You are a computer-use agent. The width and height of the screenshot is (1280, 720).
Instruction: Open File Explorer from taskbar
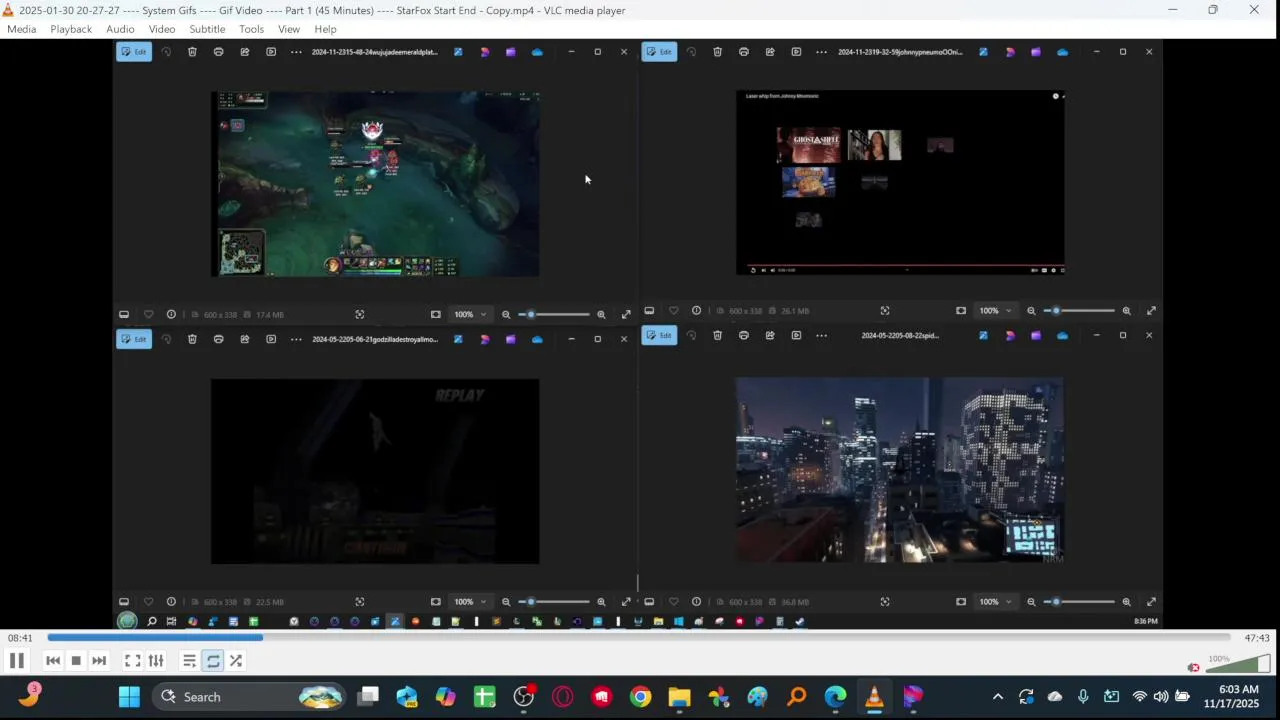coord(679,697)
